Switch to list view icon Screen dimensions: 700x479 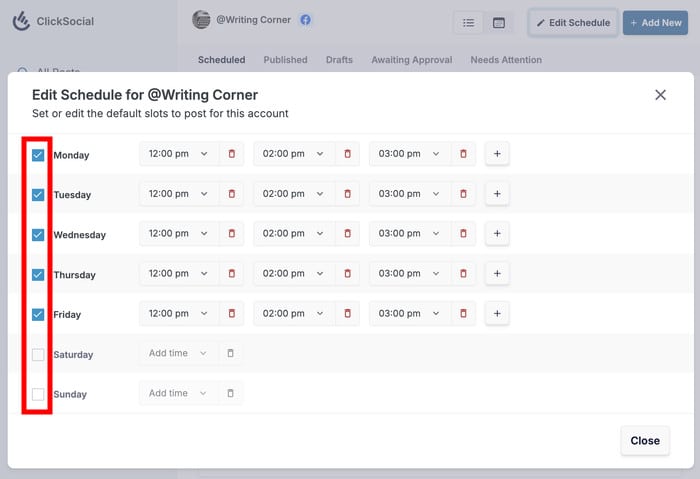[x=468, y=22]
